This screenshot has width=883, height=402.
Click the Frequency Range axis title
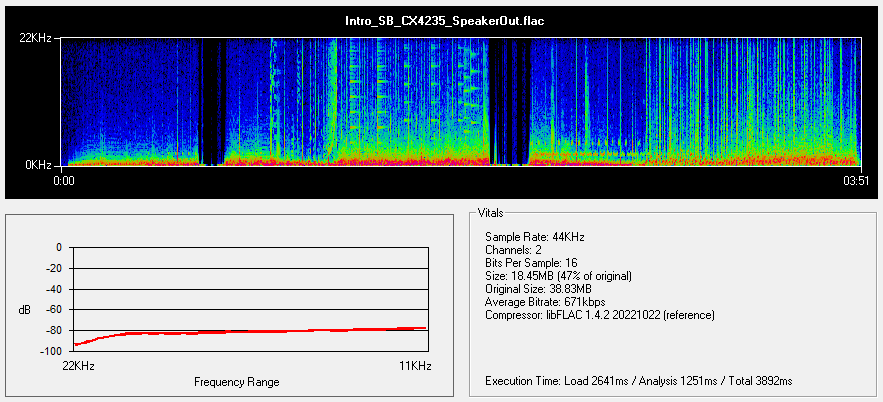click(x=238, y=382)
